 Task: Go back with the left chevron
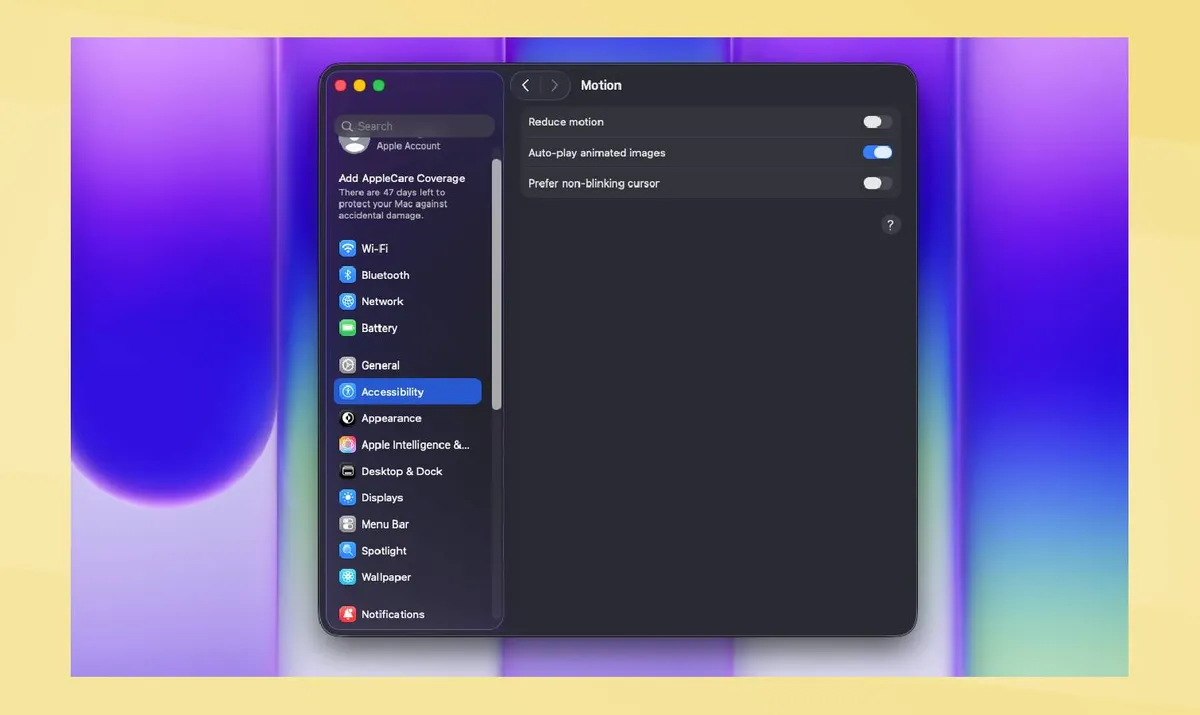(x=526, y=86)
